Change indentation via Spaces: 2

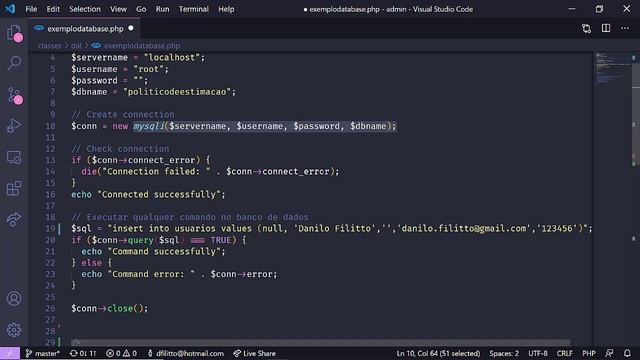(x=504, y=353)
